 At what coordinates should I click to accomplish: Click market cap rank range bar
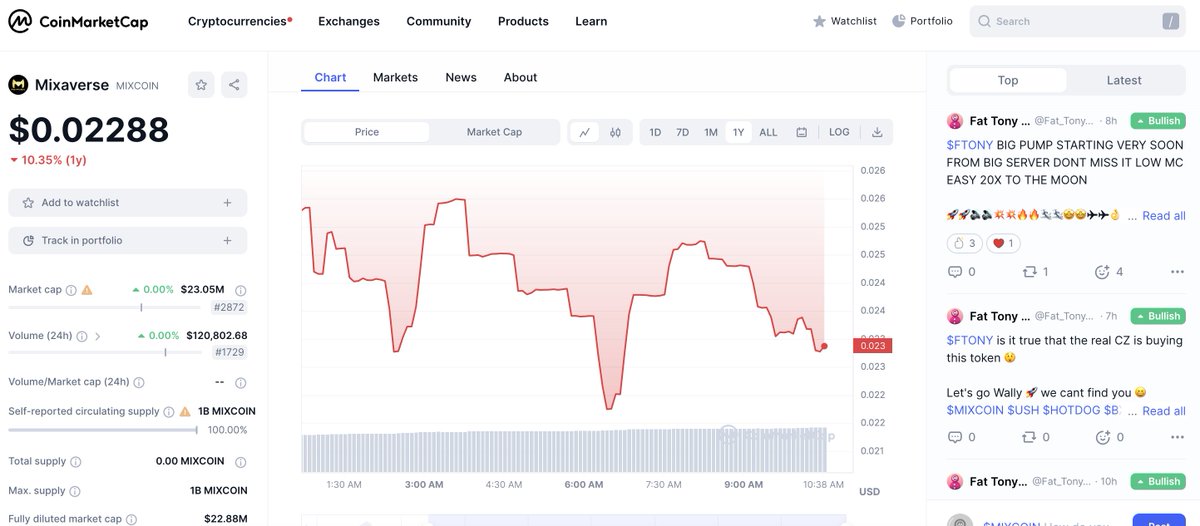click(x=103, y=307)
